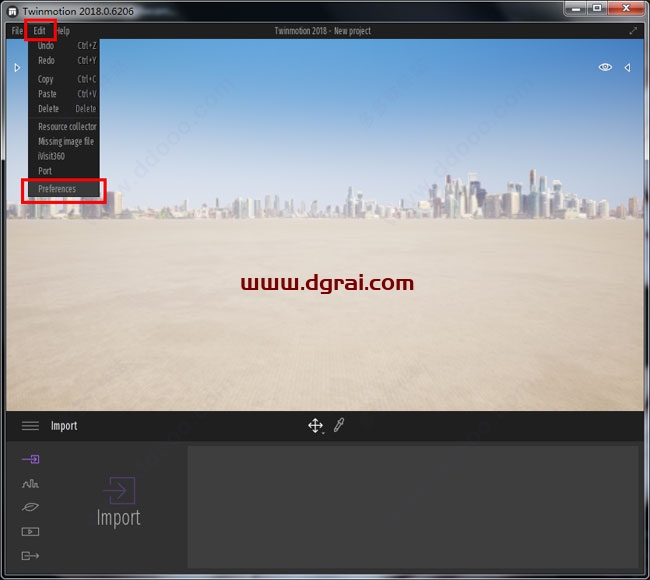Select Resource collector in Edit menu

(x=67, y=127)
